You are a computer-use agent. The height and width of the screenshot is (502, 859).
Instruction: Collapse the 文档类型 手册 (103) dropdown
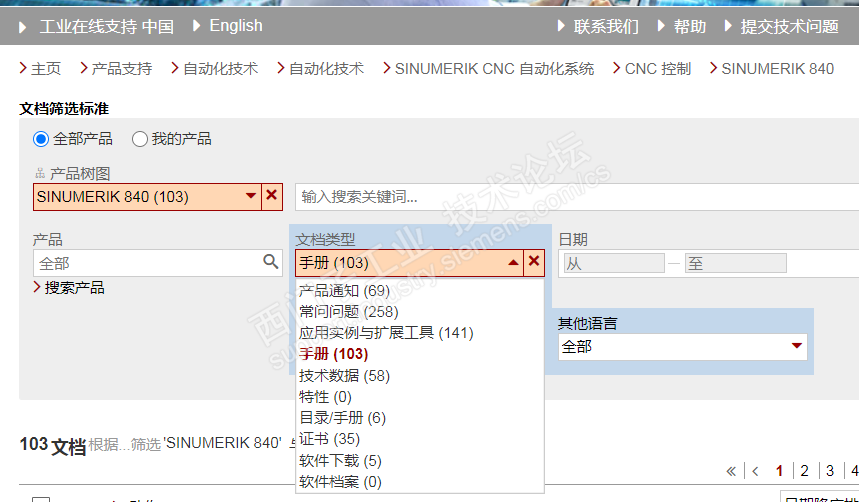(409, 263)
